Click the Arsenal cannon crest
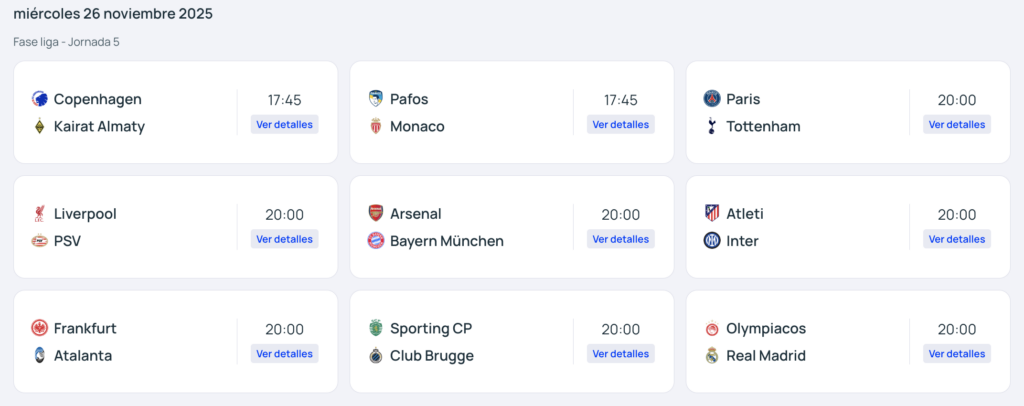Viewport: 1024px width, 406px height. [x=376, y=214]
